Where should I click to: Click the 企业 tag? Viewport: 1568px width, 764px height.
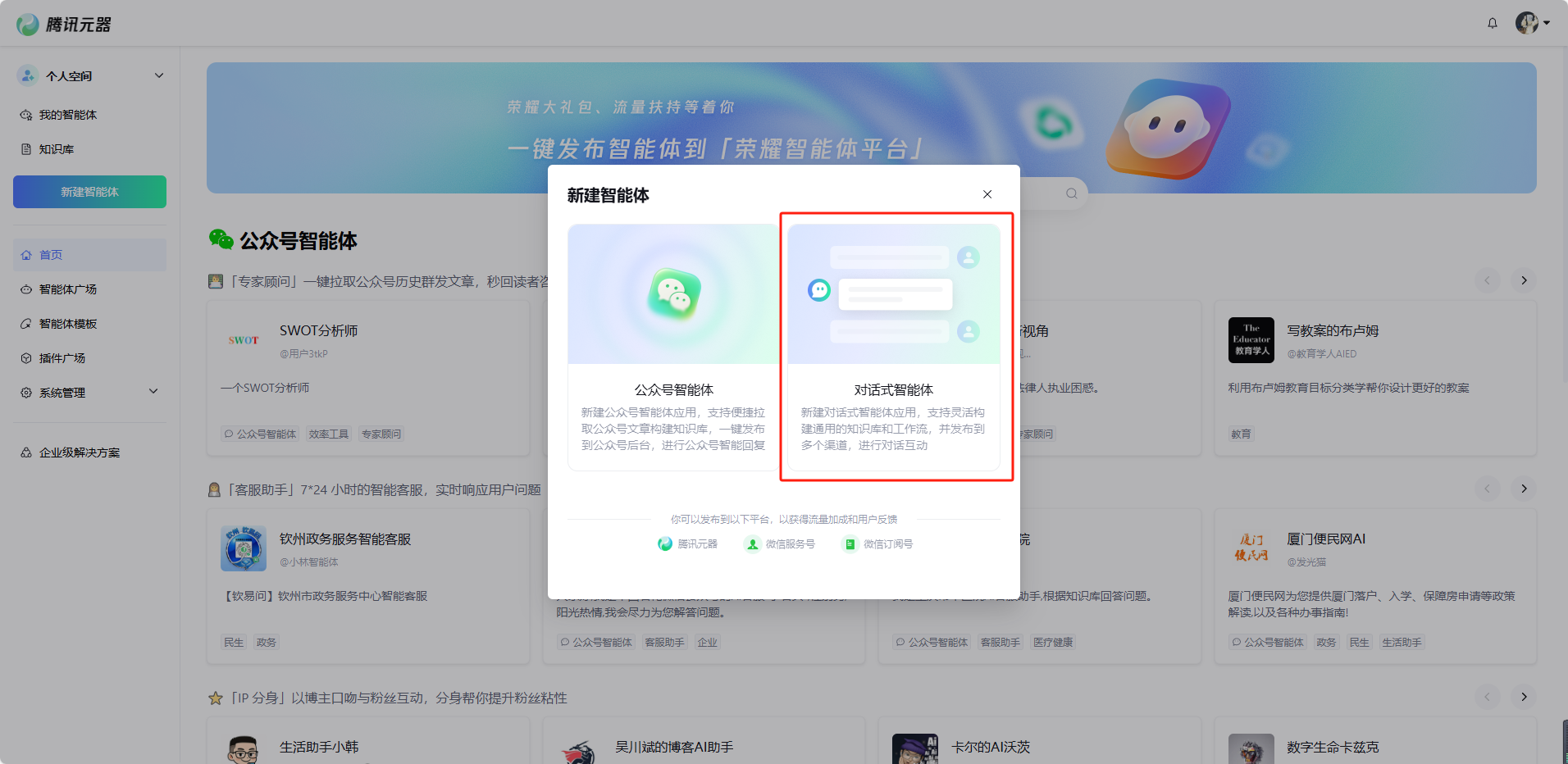coord(708,643)
